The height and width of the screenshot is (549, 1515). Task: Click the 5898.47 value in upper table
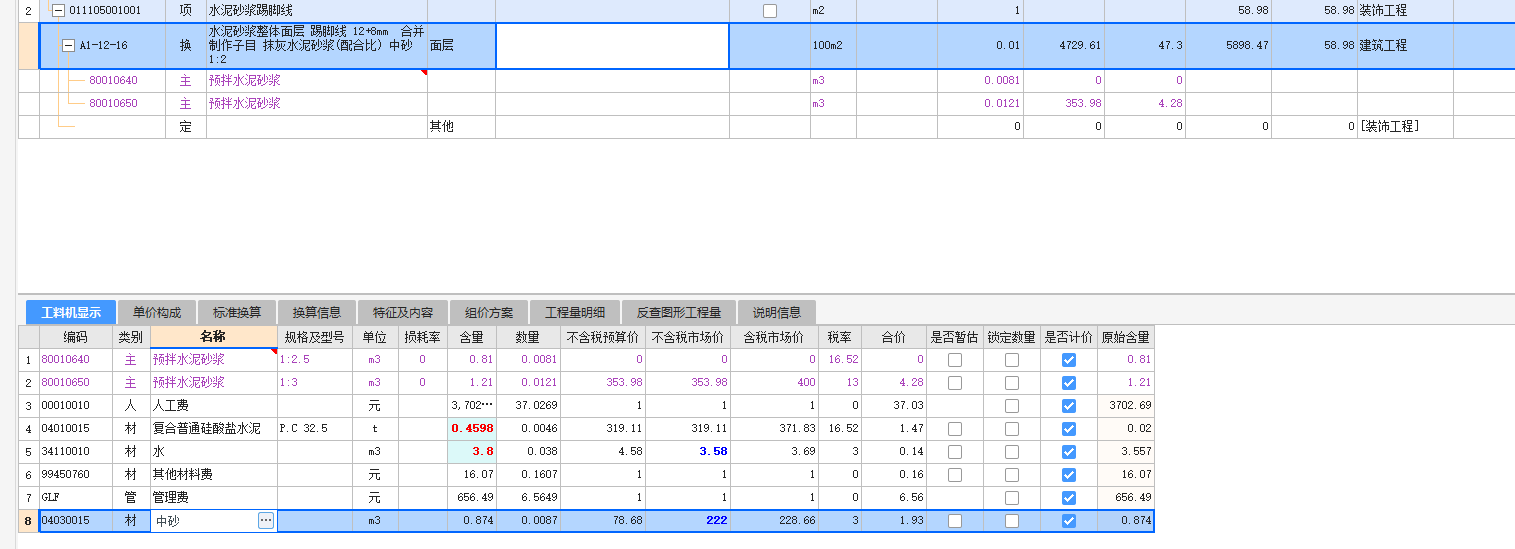[x=1228, y=45]
